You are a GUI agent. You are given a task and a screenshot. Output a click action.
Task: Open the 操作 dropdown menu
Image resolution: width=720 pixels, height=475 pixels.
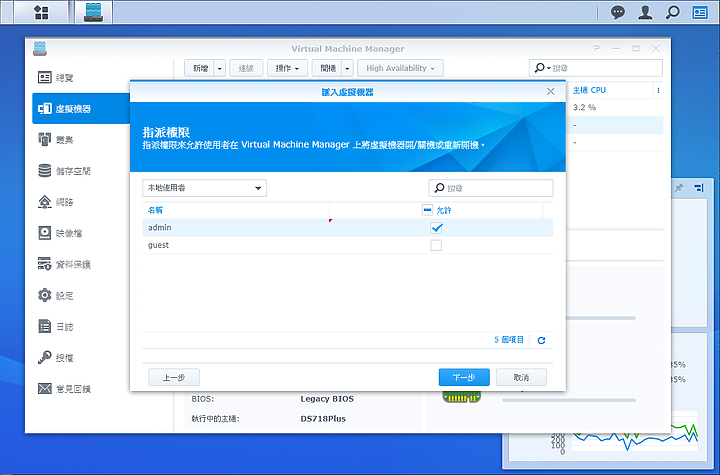(x=287, y=68)
